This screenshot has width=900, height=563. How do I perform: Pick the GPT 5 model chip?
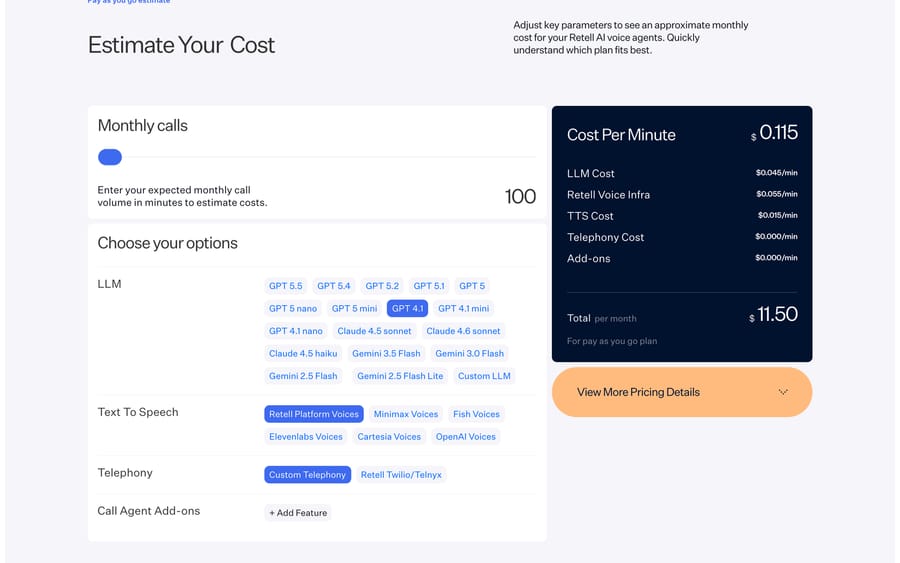tap(472, 286)
